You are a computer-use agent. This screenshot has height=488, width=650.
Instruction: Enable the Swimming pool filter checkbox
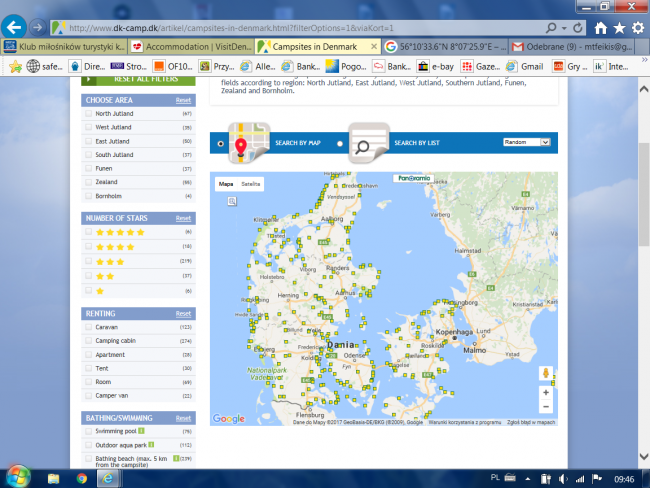click(89, 431)
